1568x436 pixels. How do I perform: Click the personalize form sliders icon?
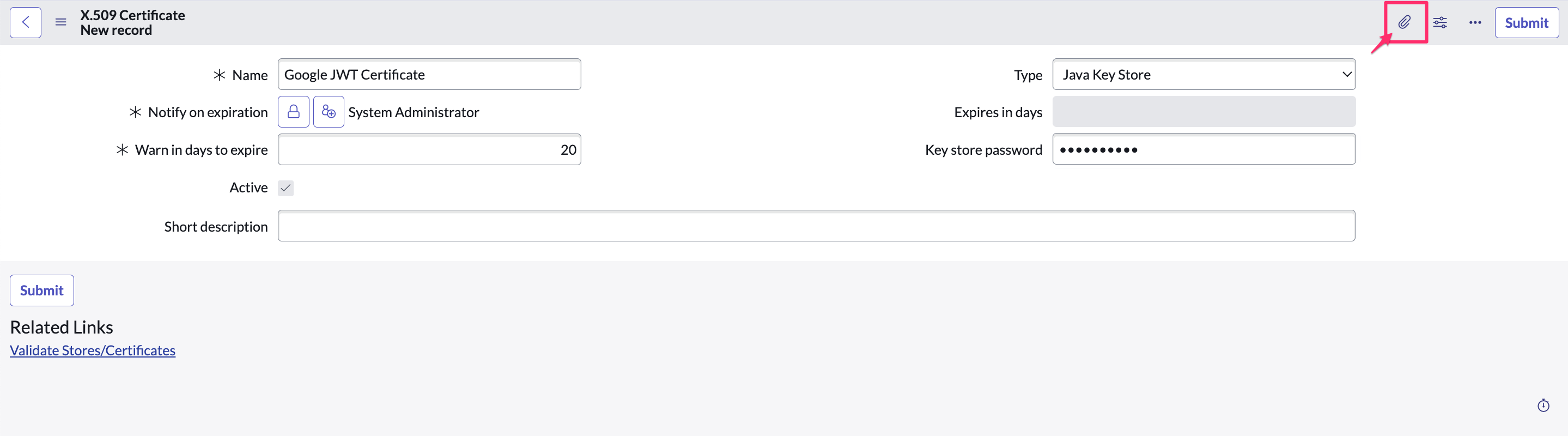[1440, 22]
